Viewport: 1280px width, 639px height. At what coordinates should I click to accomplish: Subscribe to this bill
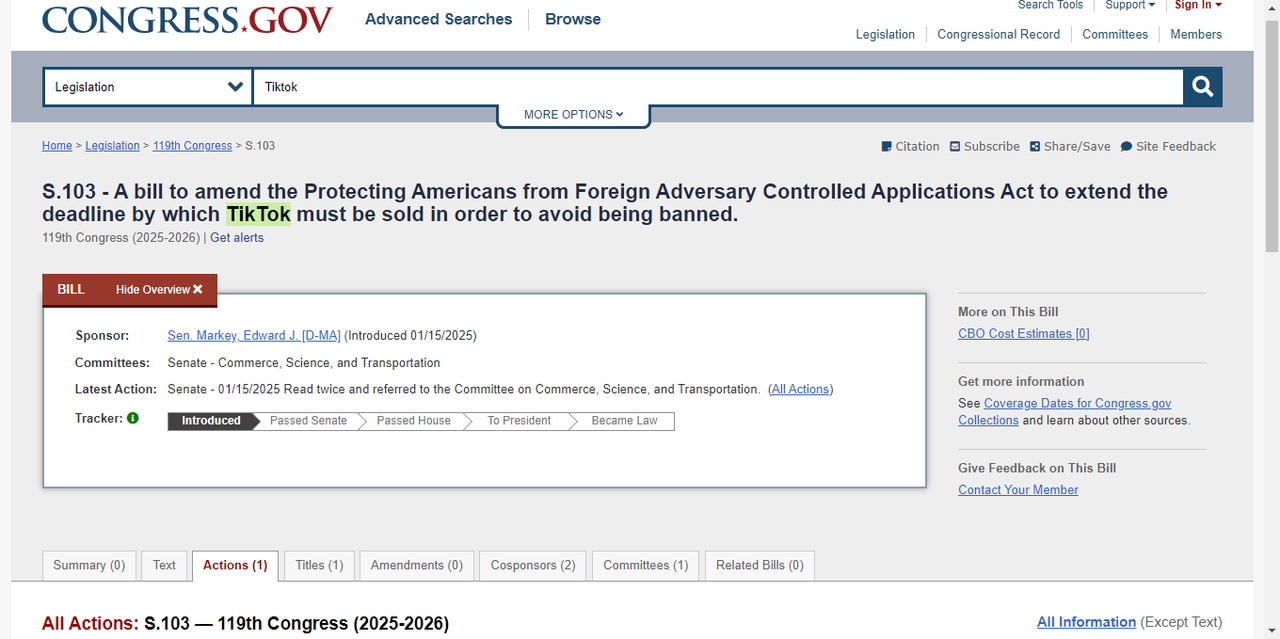pos(985,146)
